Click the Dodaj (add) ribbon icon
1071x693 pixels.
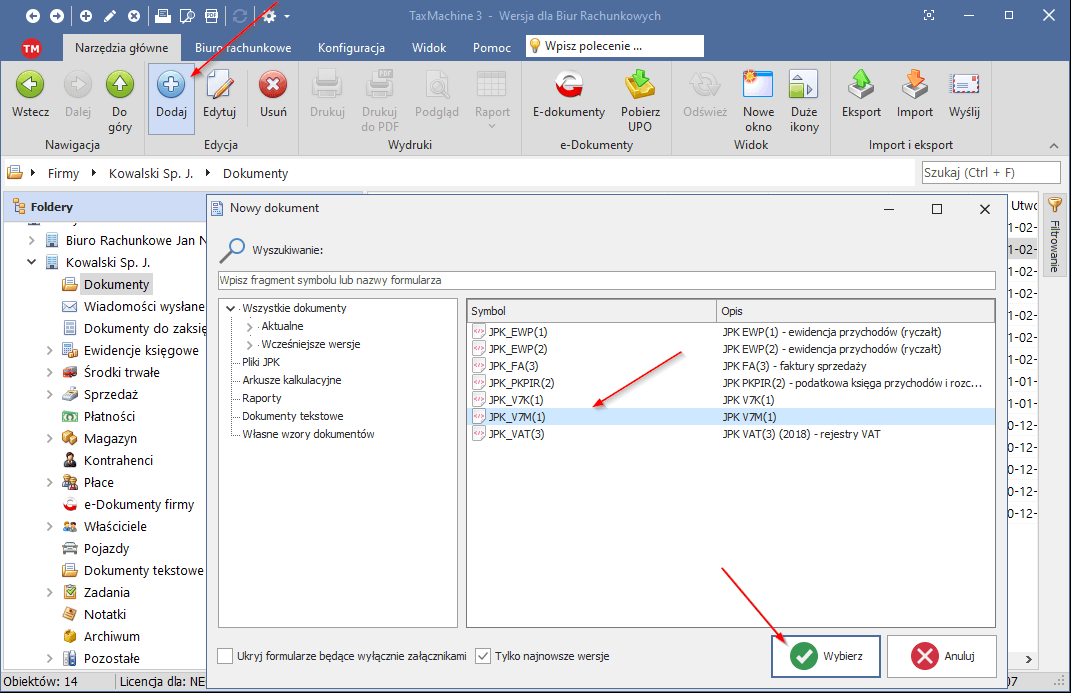[171, 87]
